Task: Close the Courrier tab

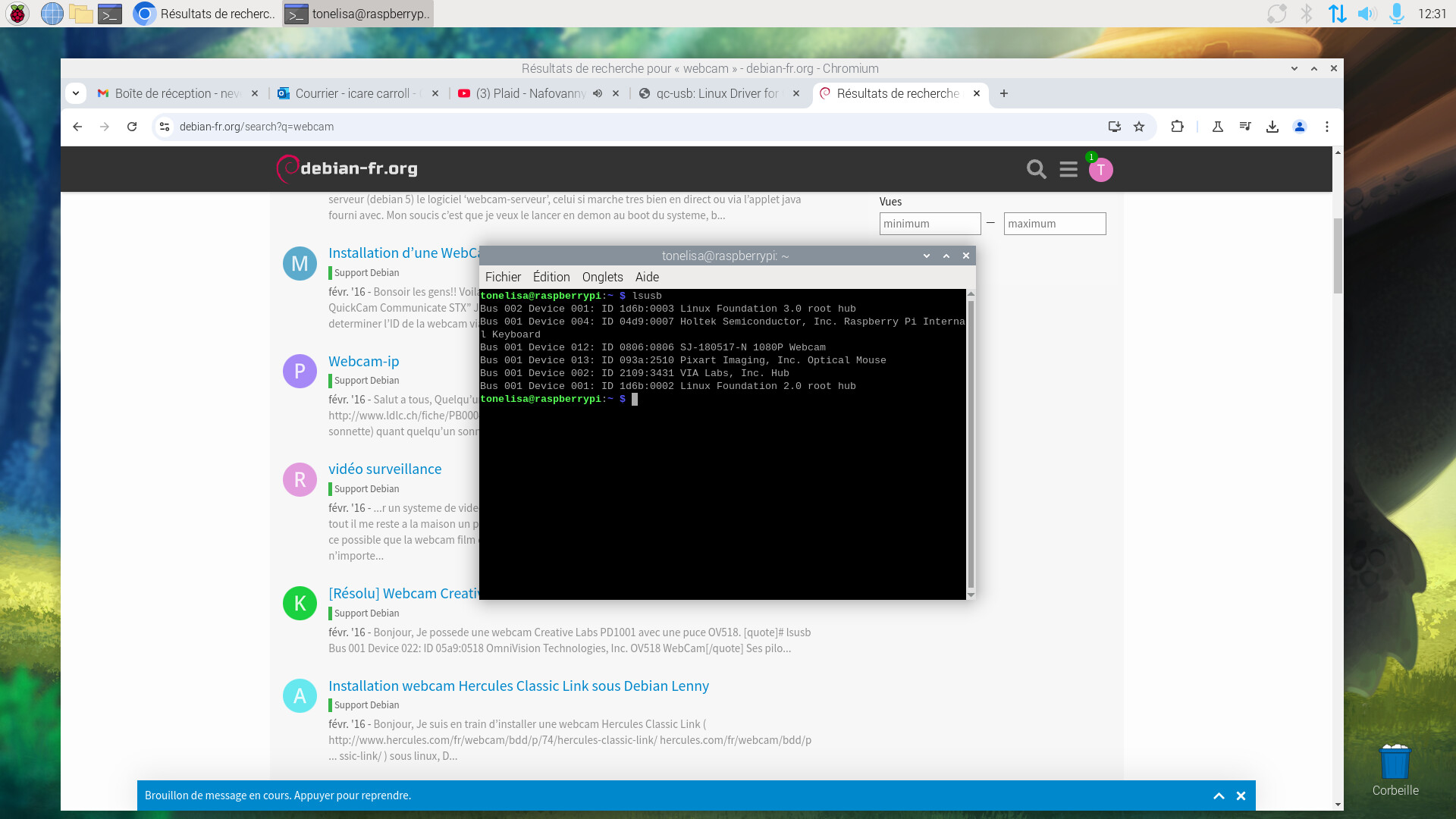Action: tap(435, 93)
